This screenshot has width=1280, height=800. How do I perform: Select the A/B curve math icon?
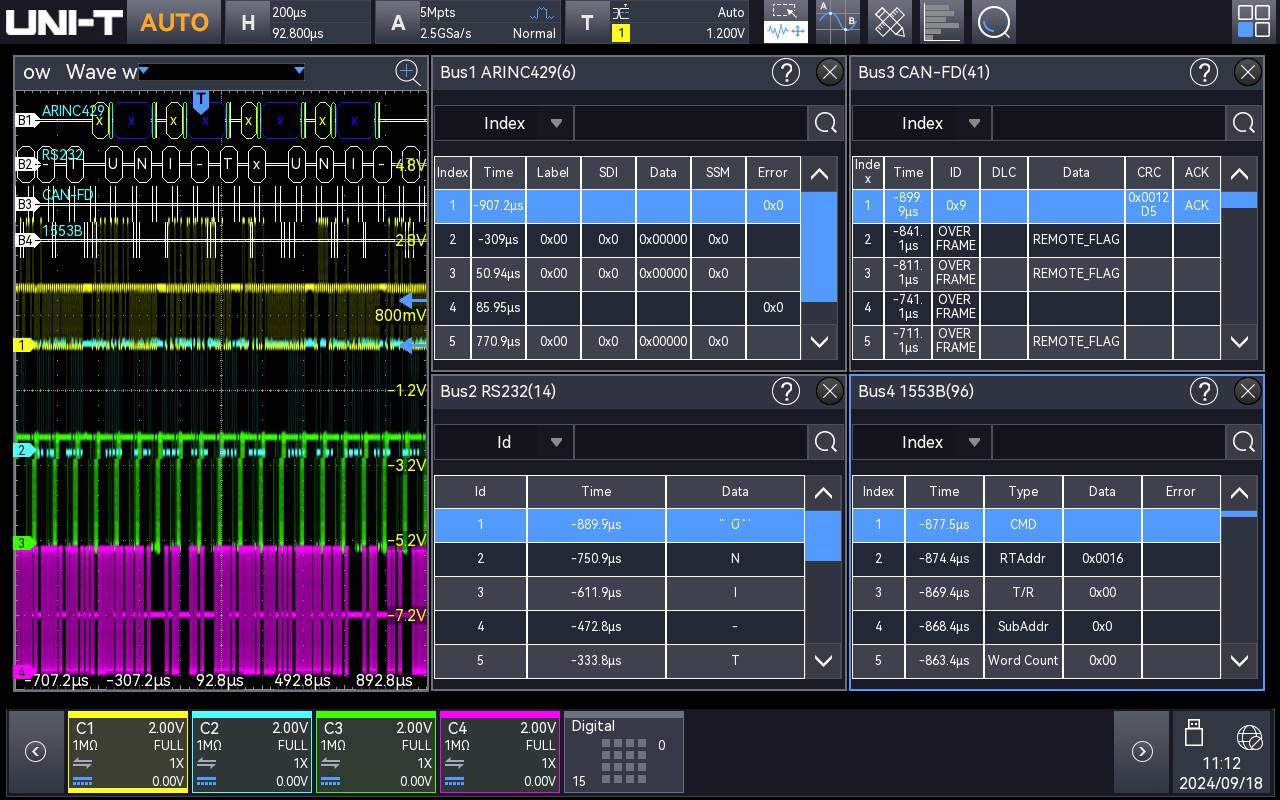(x=837, y=22)
